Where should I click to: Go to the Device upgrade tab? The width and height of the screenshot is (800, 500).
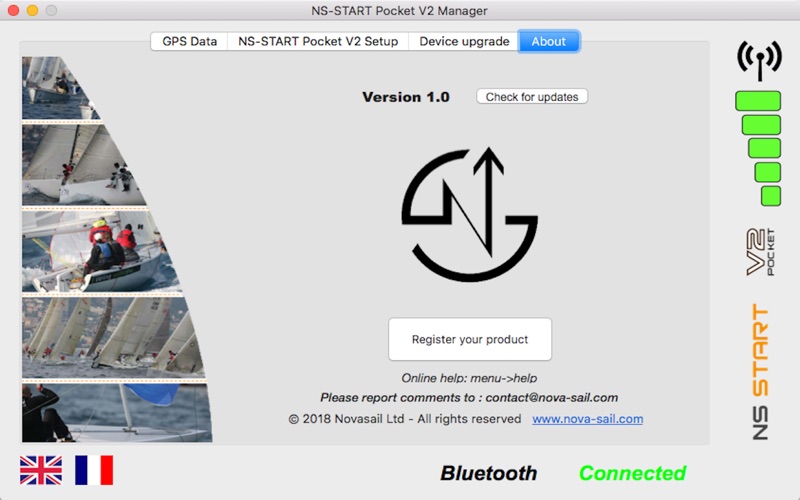[x=464, y=41]
